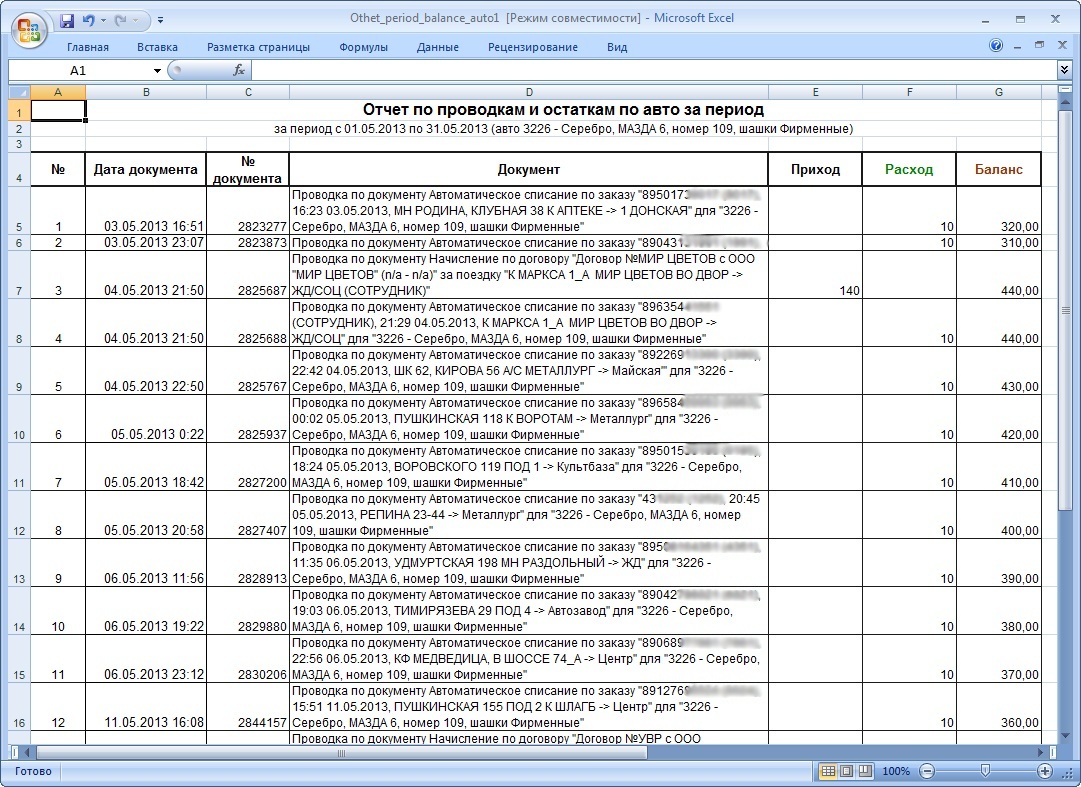Switch to Page Layout view
Viewport: 1081px width, 787px height.
846,771
